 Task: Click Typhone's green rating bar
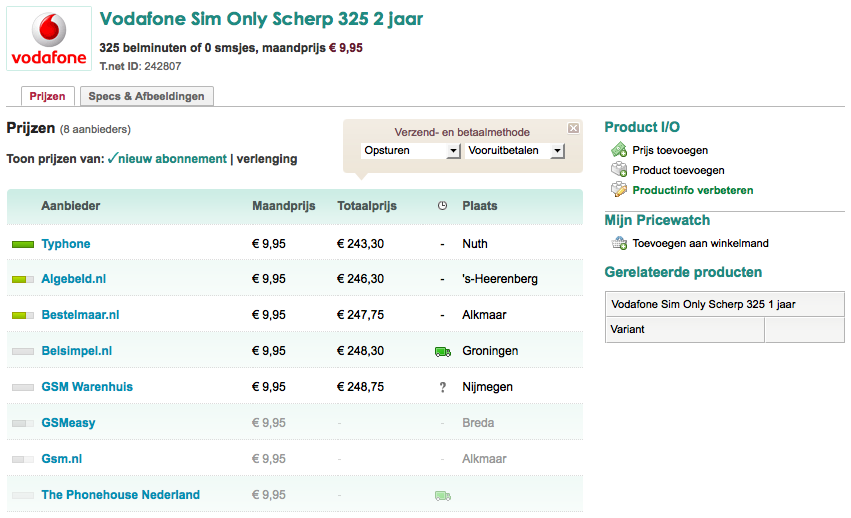point(23,244)
